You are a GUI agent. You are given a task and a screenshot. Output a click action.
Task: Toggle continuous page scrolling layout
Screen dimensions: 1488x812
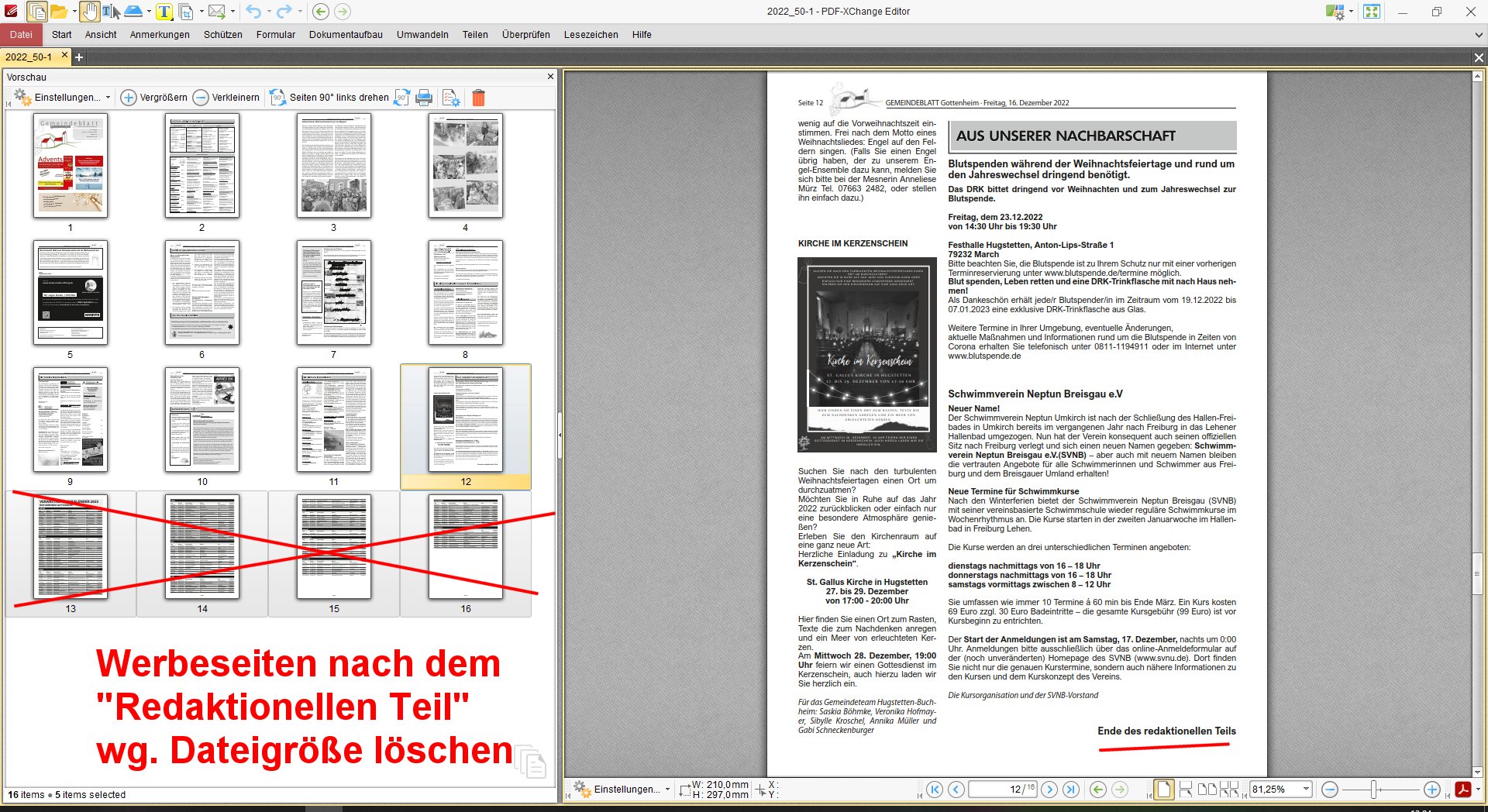tap(1185, 790)
